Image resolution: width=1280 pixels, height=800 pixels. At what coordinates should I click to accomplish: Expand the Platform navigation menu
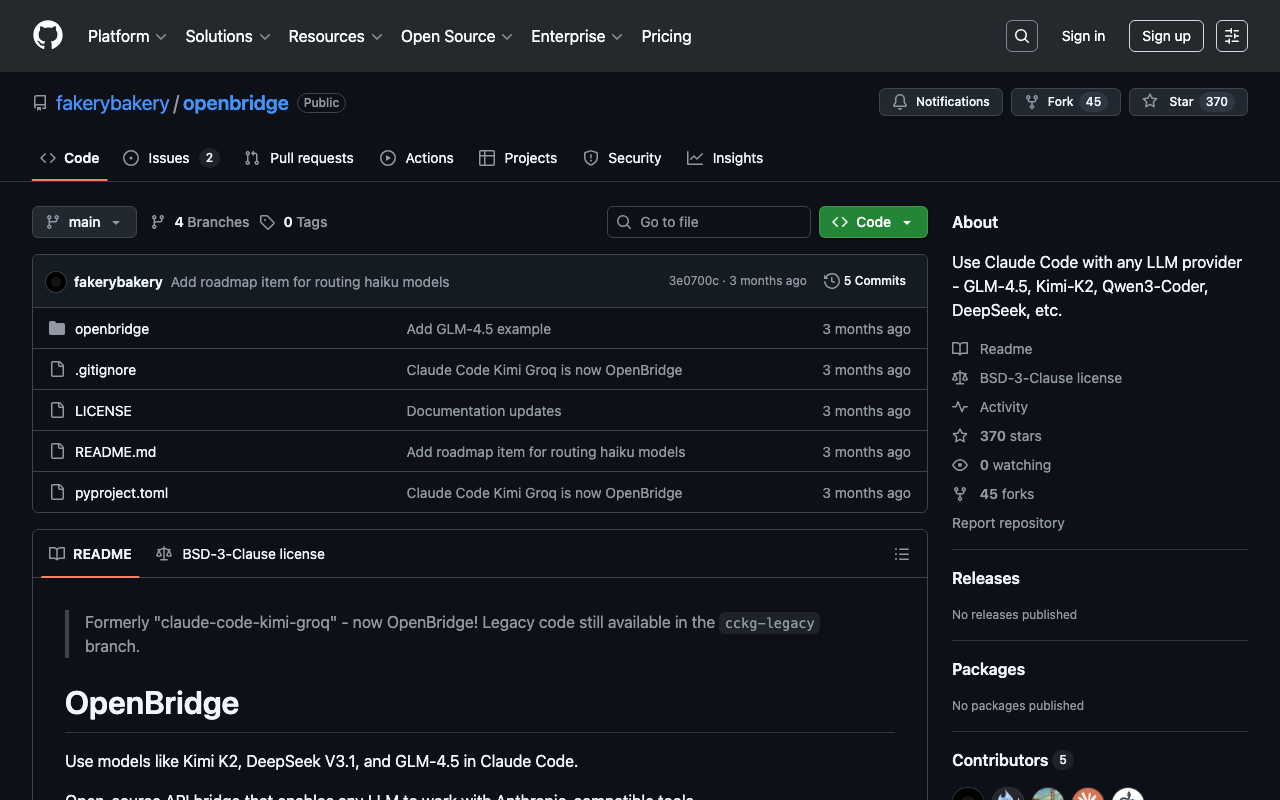pyautogui.click(x=127, y=36)
